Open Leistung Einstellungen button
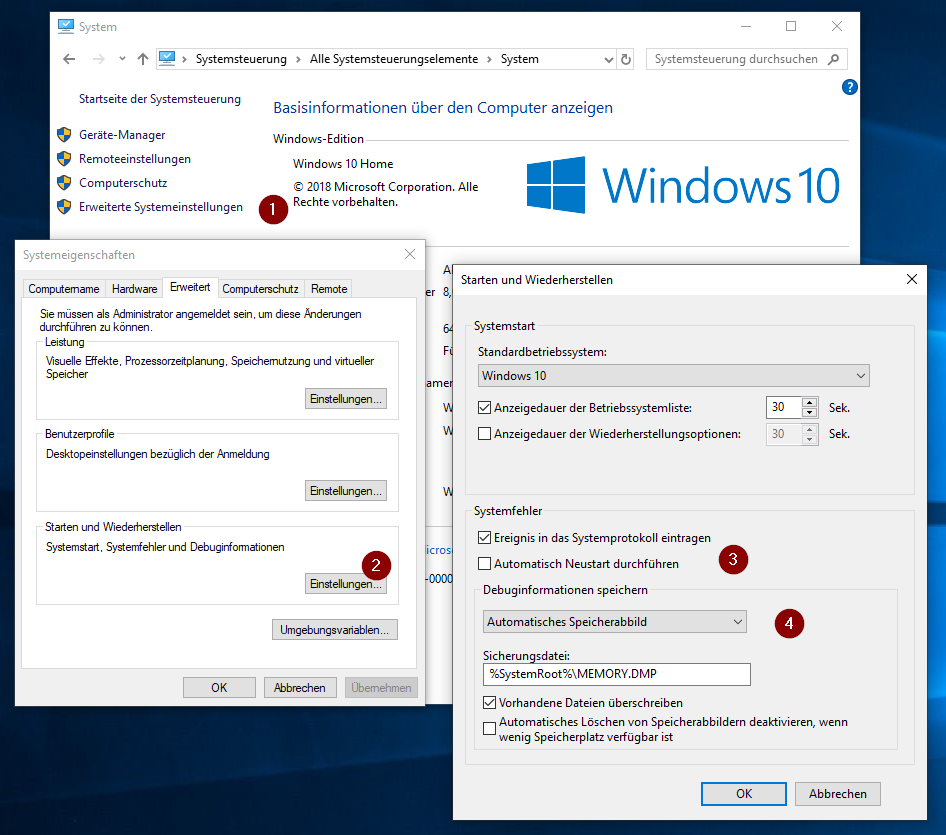 346,399
